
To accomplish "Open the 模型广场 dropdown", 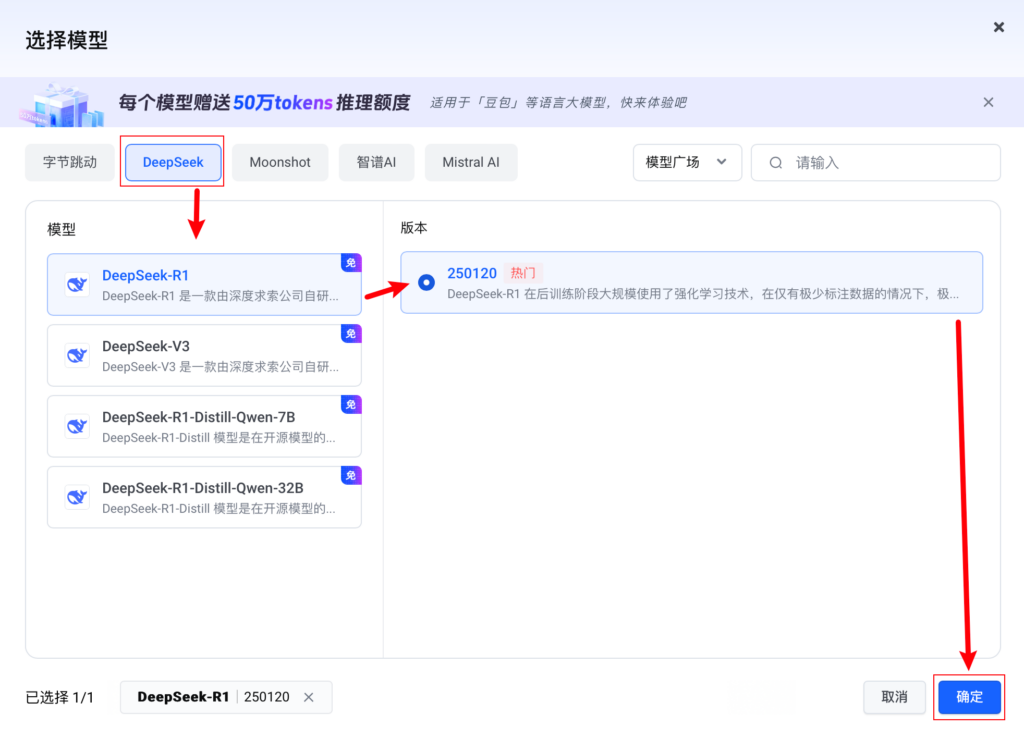I will coord(686,162).
